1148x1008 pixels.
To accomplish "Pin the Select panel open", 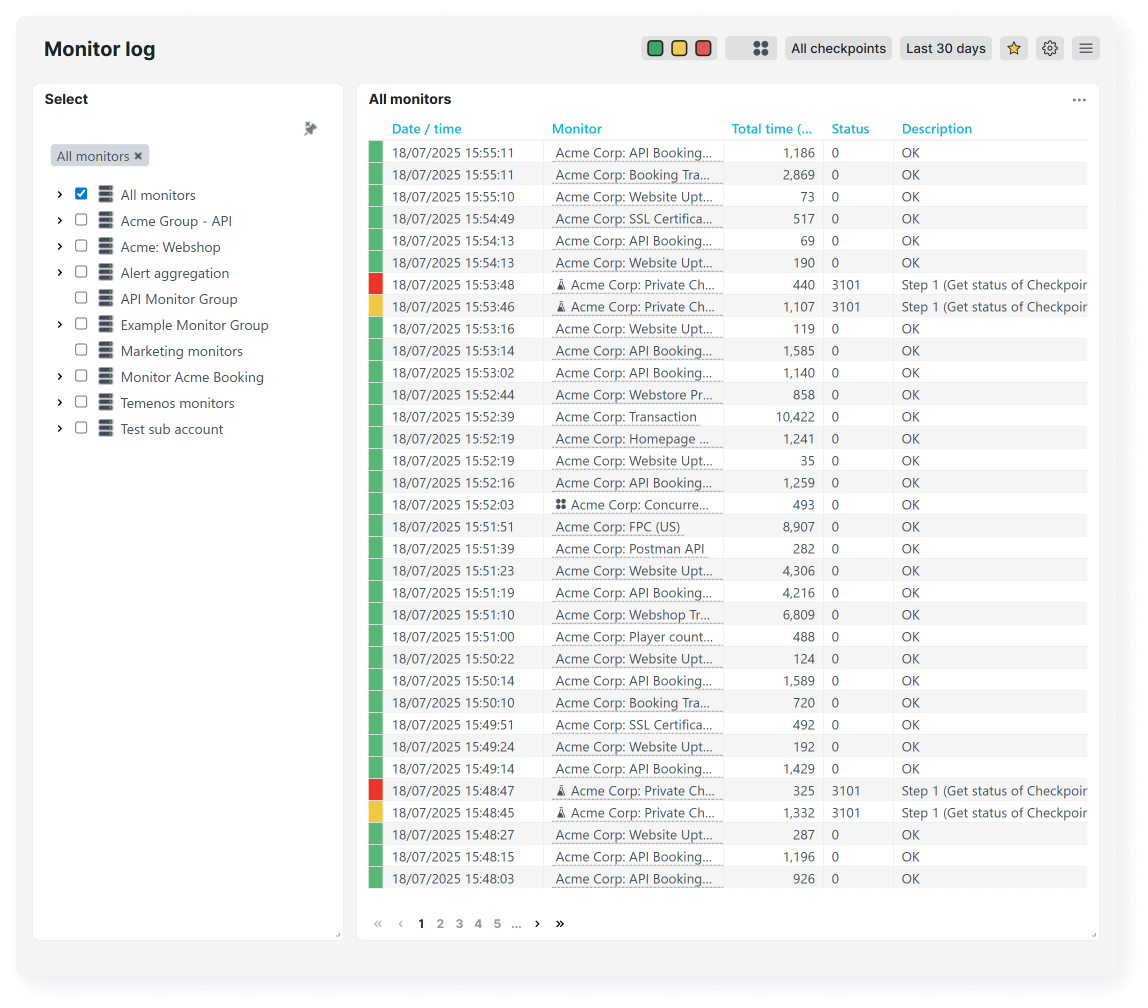I will click(310, 128).
